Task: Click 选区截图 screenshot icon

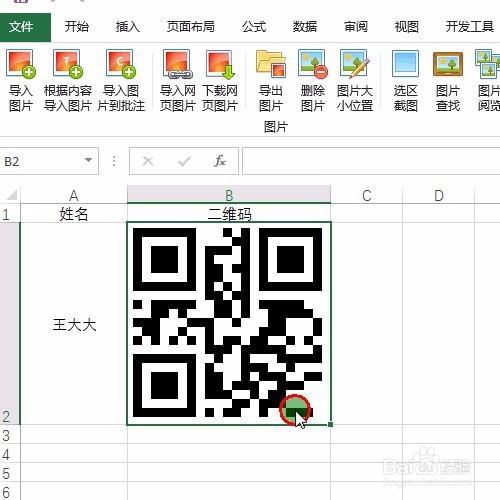Action: [405, 64]
